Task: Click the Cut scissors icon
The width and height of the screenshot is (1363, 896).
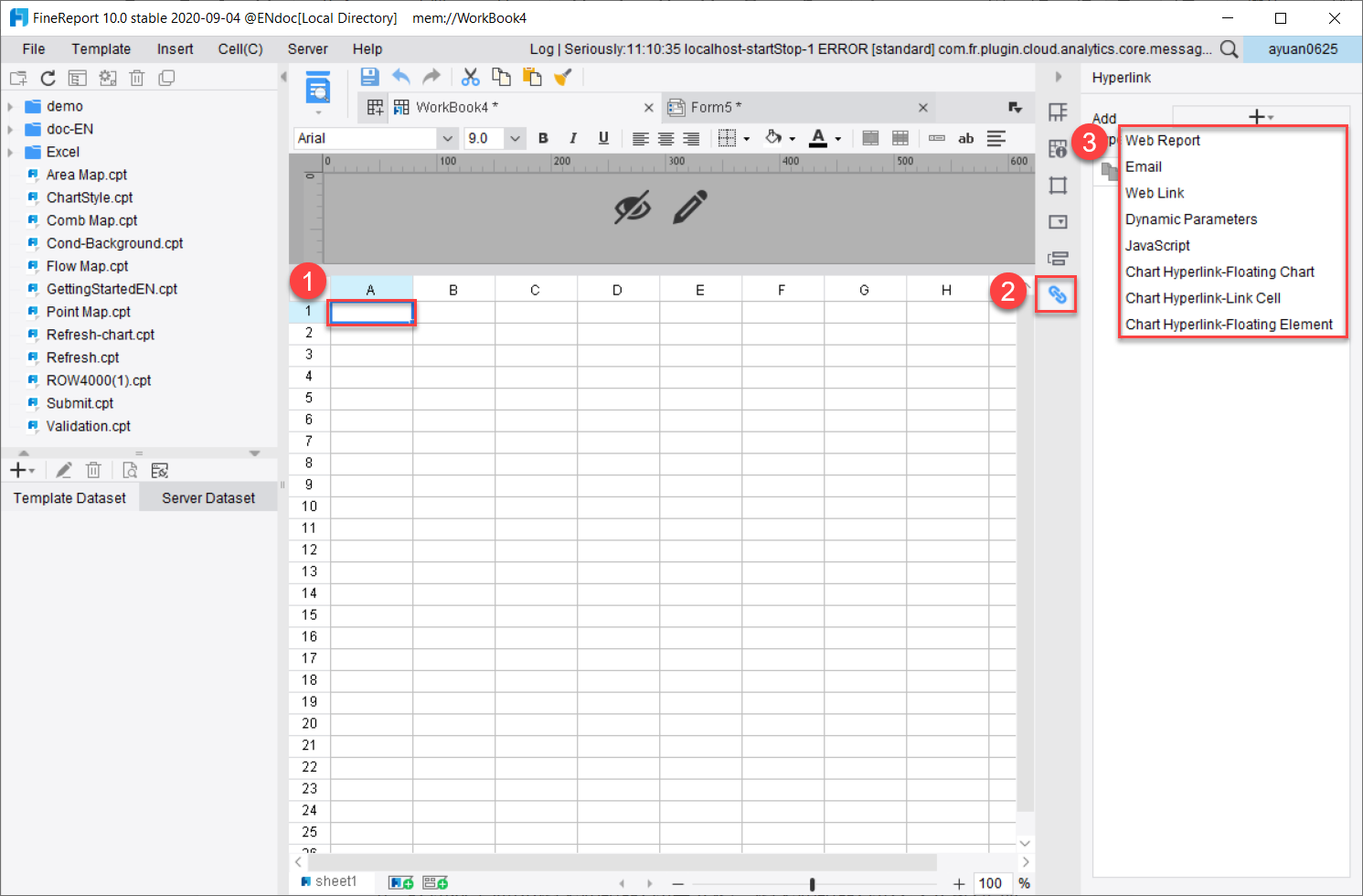Action: pyautogui.click(x=471, y=77)
